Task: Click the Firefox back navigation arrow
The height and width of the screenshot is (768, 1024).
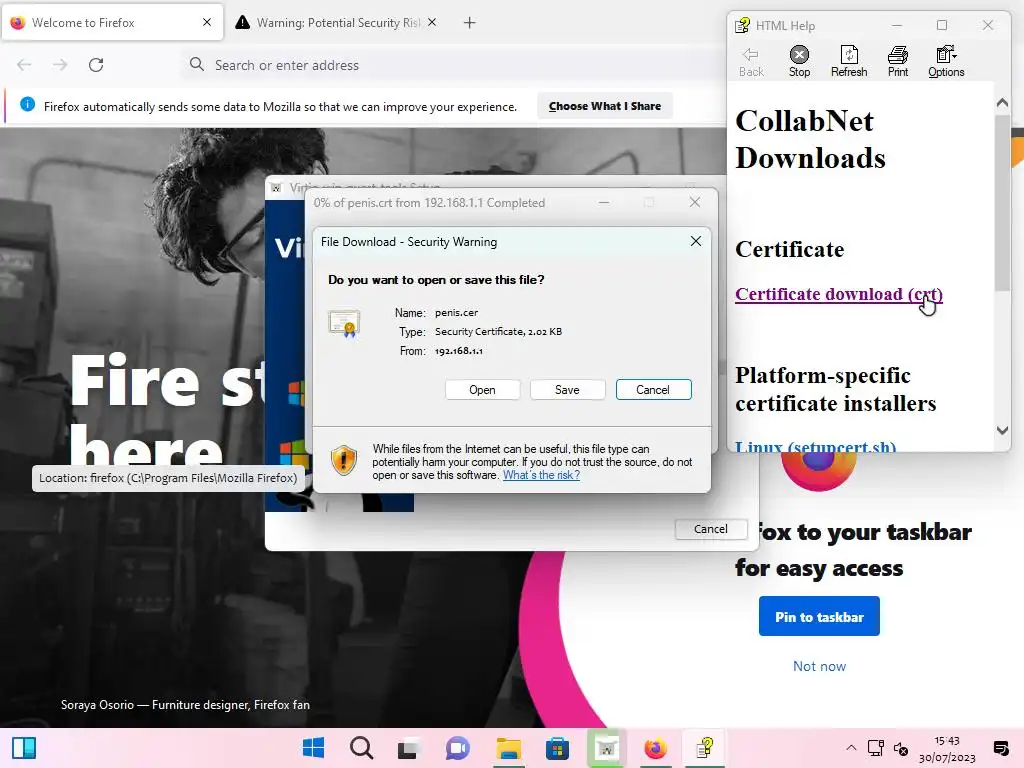Action: [x=24, y=65]
